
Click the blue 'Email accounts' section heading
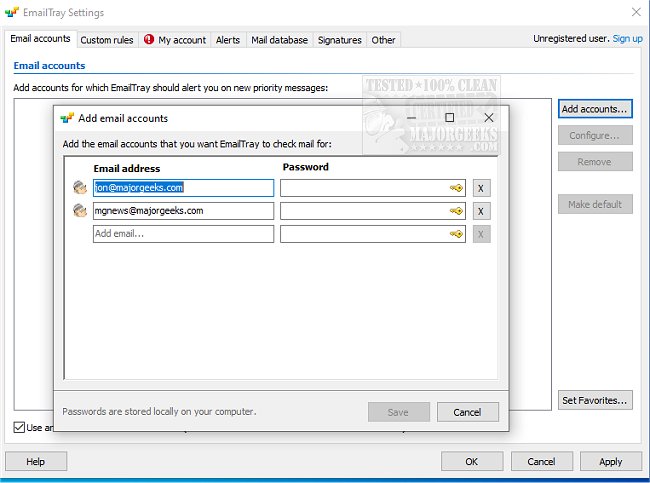(x=49, y=66)
